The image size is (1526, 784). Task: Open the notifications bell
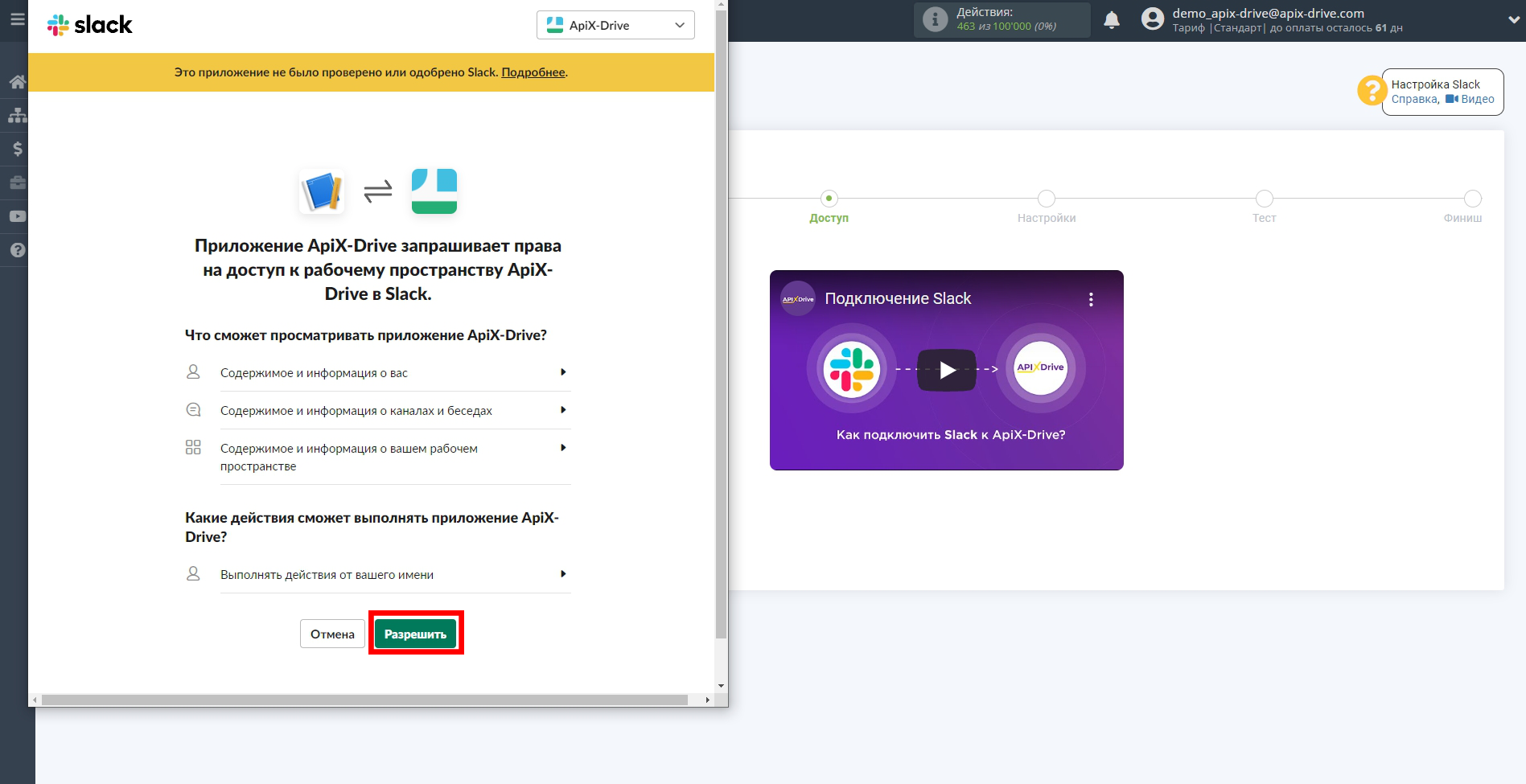click(x=1112, y=19)
